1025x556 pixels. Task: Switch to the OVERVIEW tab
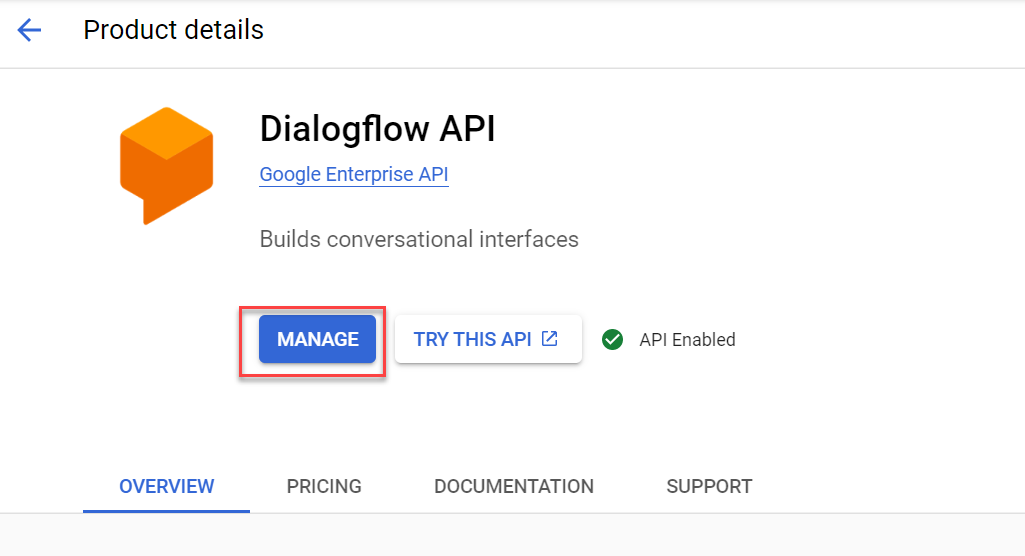(166, 486)
